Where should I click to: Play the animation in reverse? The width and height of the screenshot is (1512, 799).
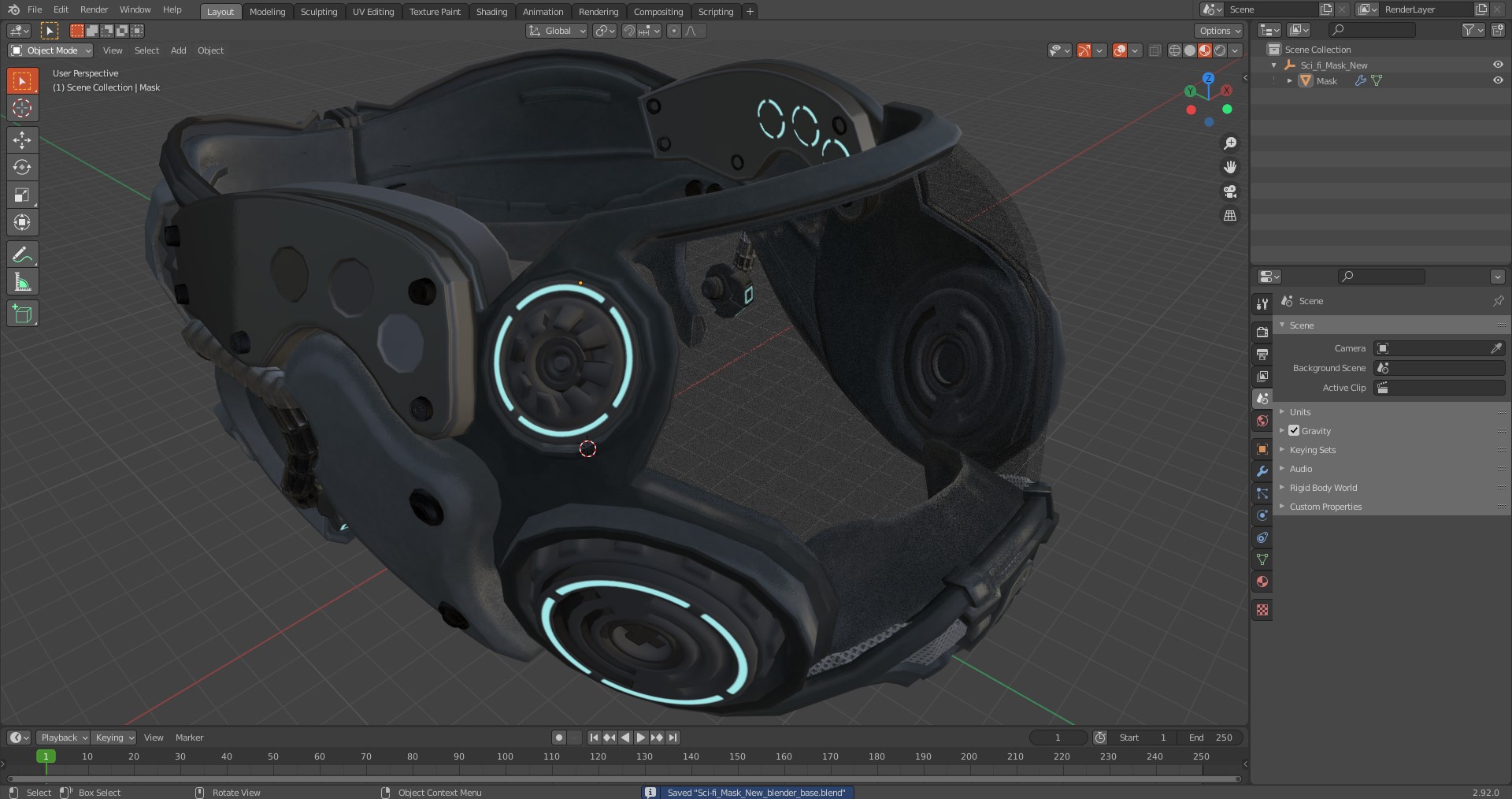(625, 738)
